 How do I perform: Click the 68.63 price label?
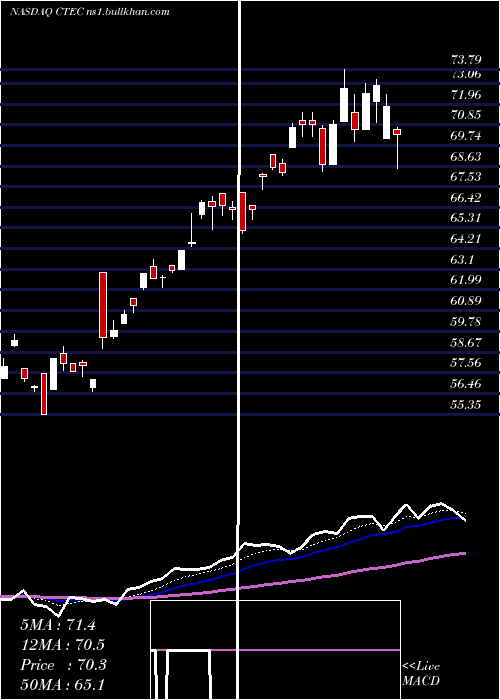click(467, 157)
